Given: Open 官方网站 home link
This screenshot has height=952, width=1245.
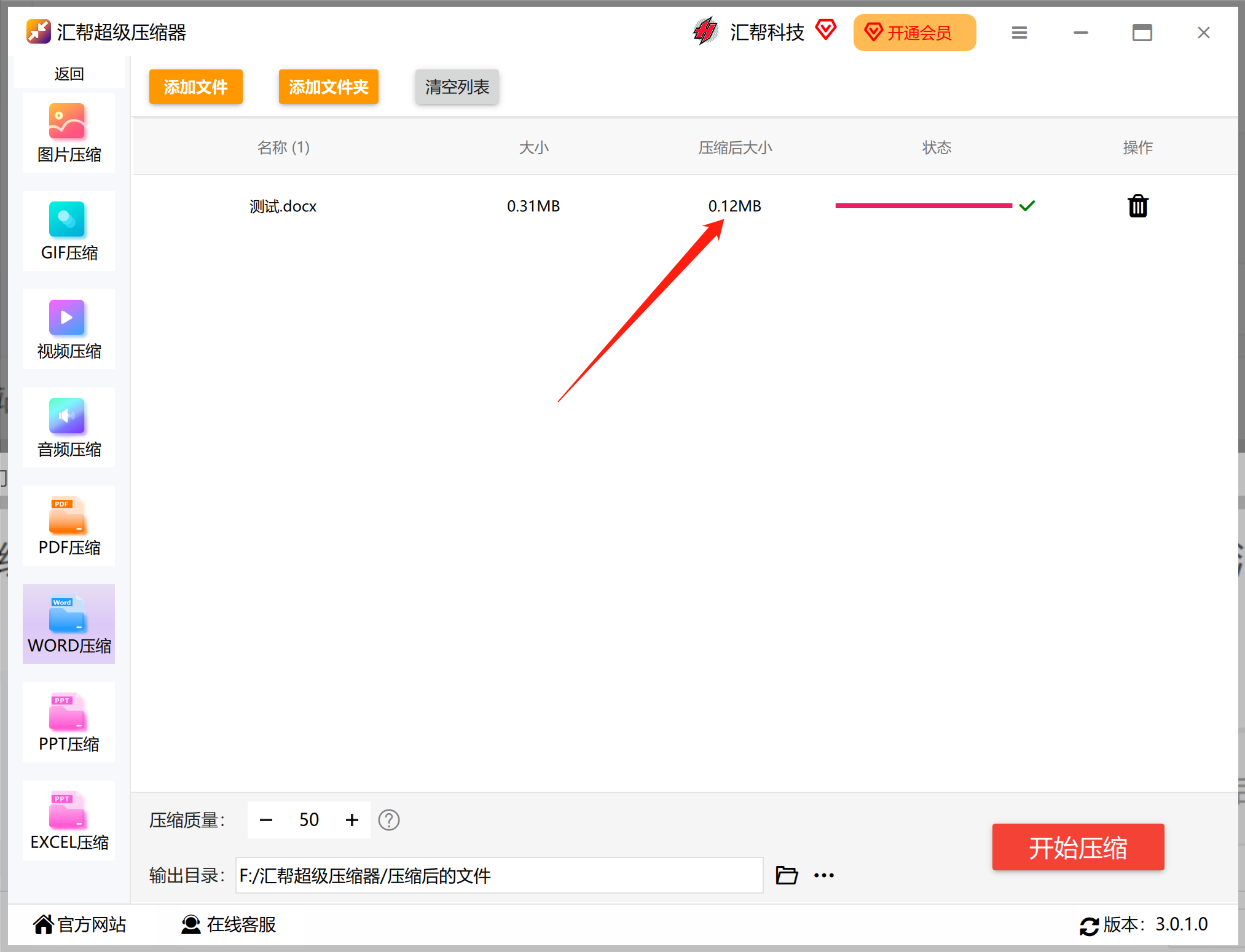Looking at the screenshot, I should point(80,924).
